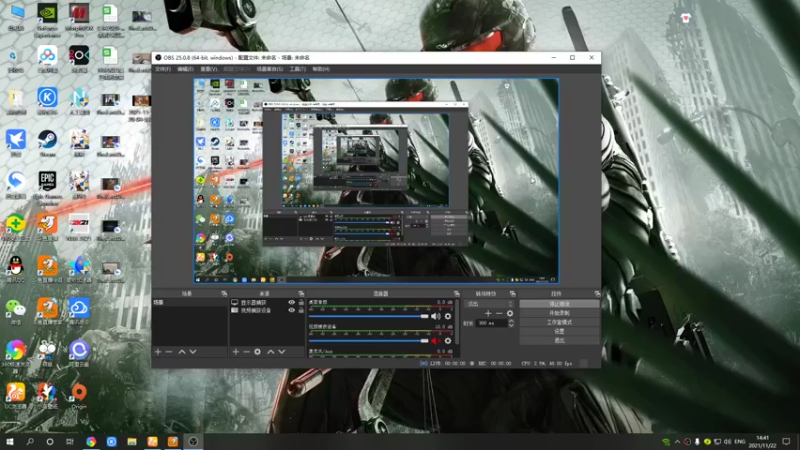Viewport: 800px width, 450px height.
Task: Toggle the lock on 显示器捕获 source
Action: (x=301, y=303)
